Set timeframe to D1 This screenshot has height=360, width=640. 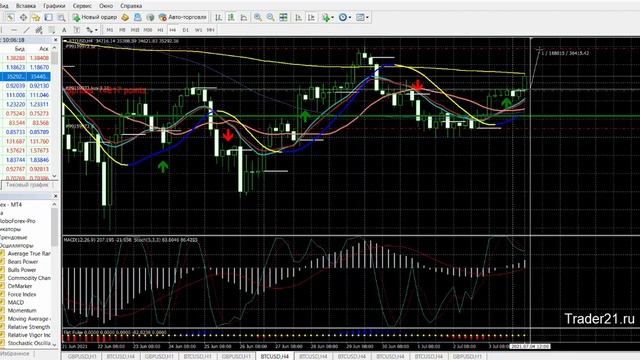pyautogui.click(x=185, y=30)
